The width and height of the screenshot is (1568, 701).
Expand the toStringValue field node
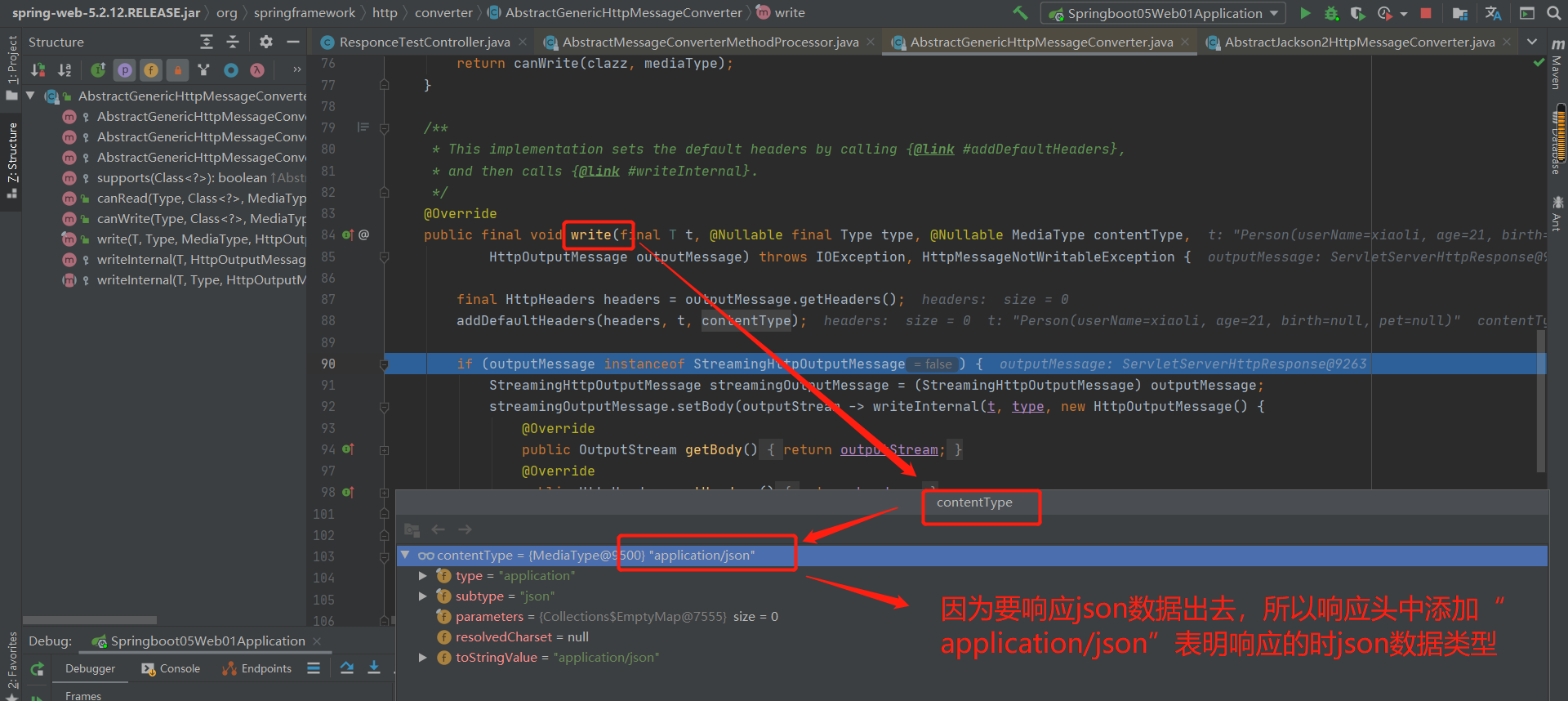(423, 657)
